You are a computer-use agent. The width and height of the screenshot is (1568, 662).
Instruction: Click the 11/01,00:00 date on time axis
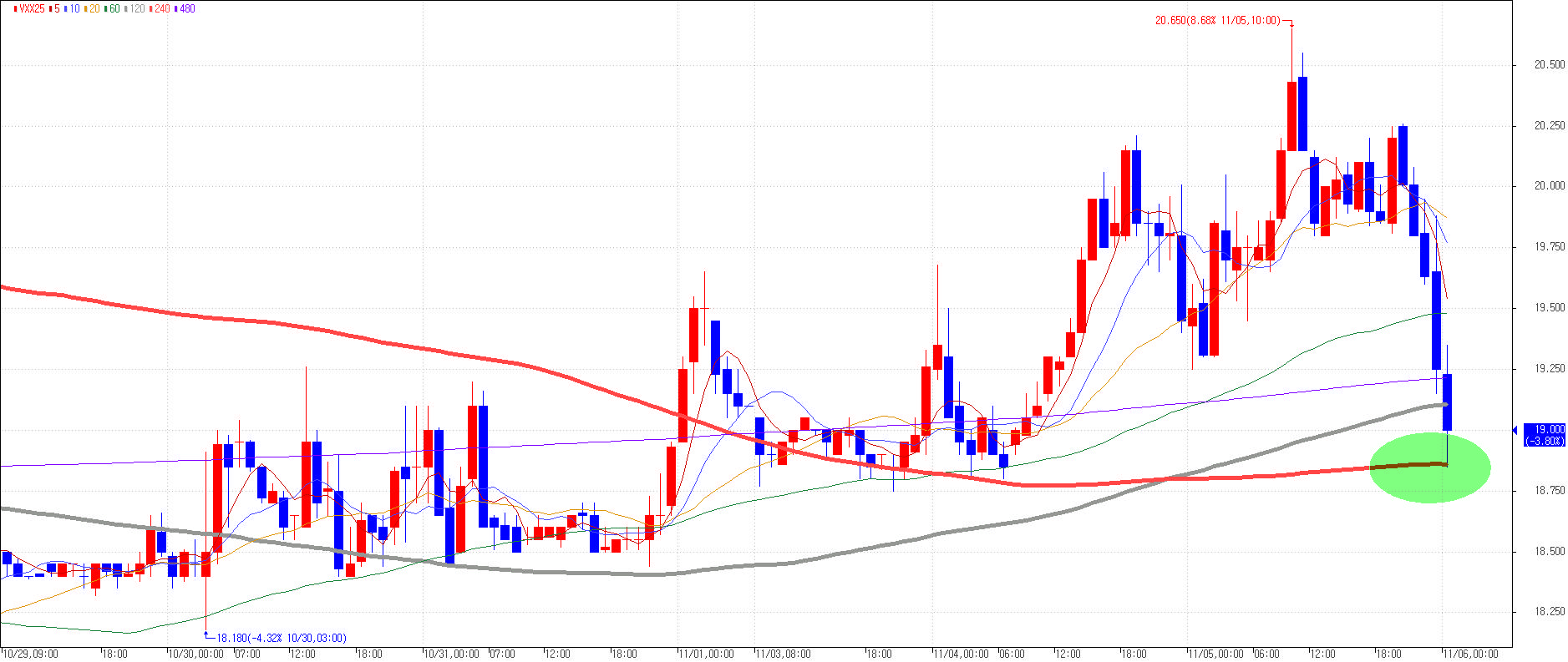click(707, 654)
